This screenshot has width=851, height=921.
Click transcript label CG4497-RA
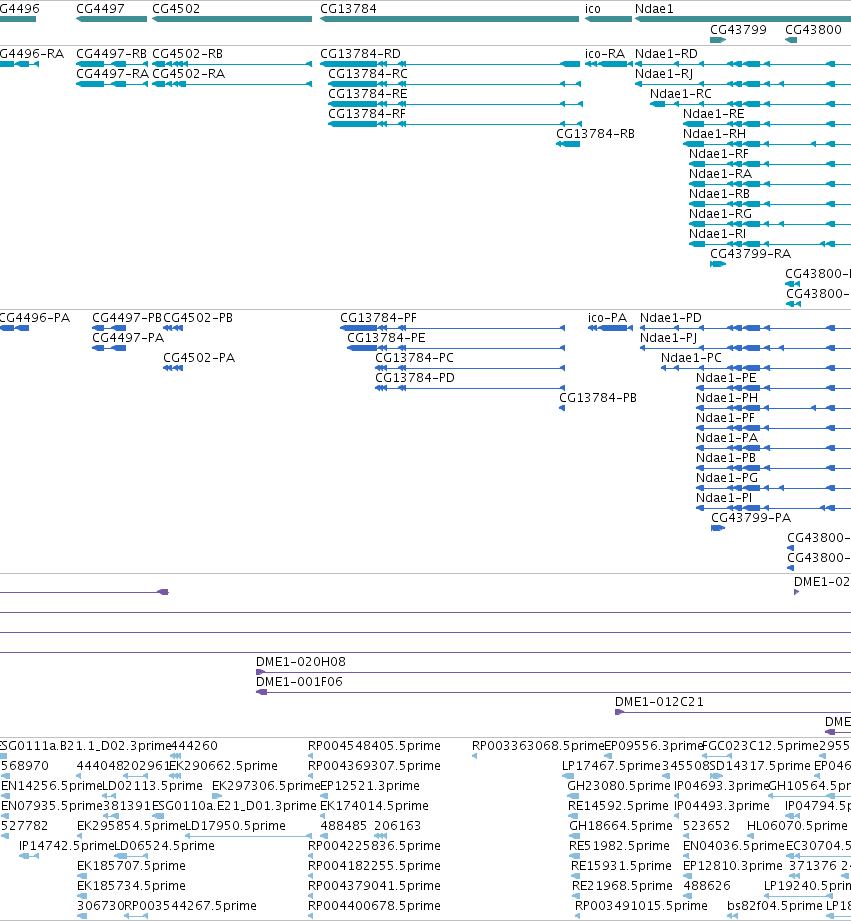(112, 74)
